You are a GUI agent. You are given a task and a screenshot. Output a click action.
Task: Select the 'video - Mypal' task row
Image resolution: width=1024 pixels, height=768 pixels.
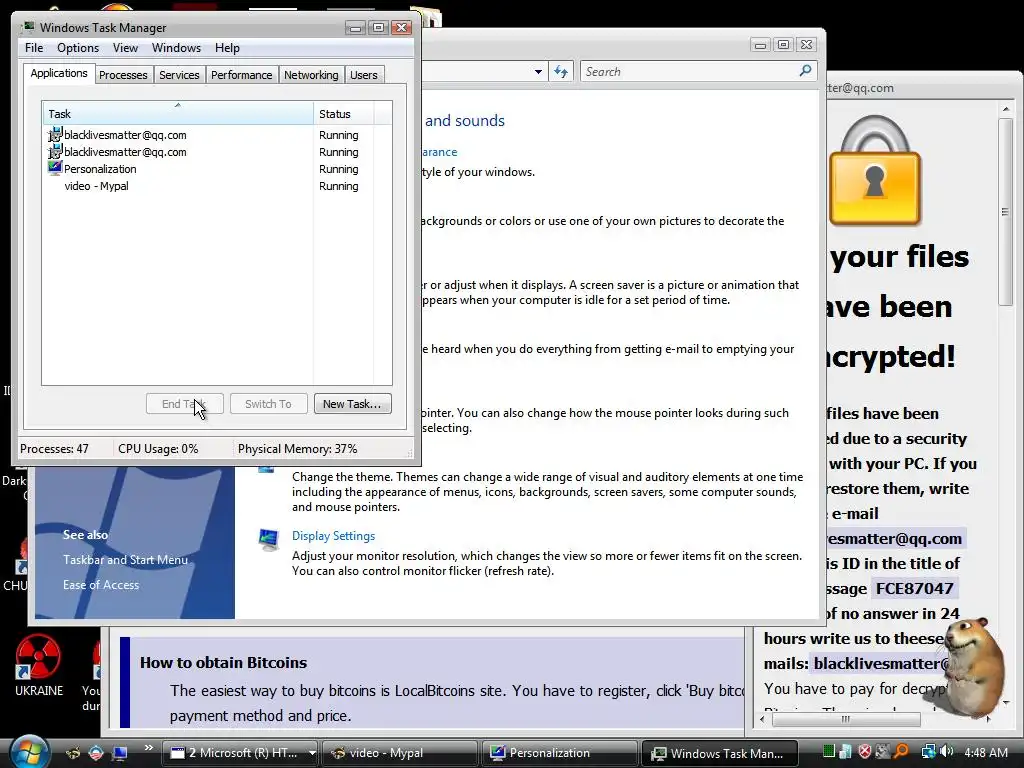coord(217,186)
